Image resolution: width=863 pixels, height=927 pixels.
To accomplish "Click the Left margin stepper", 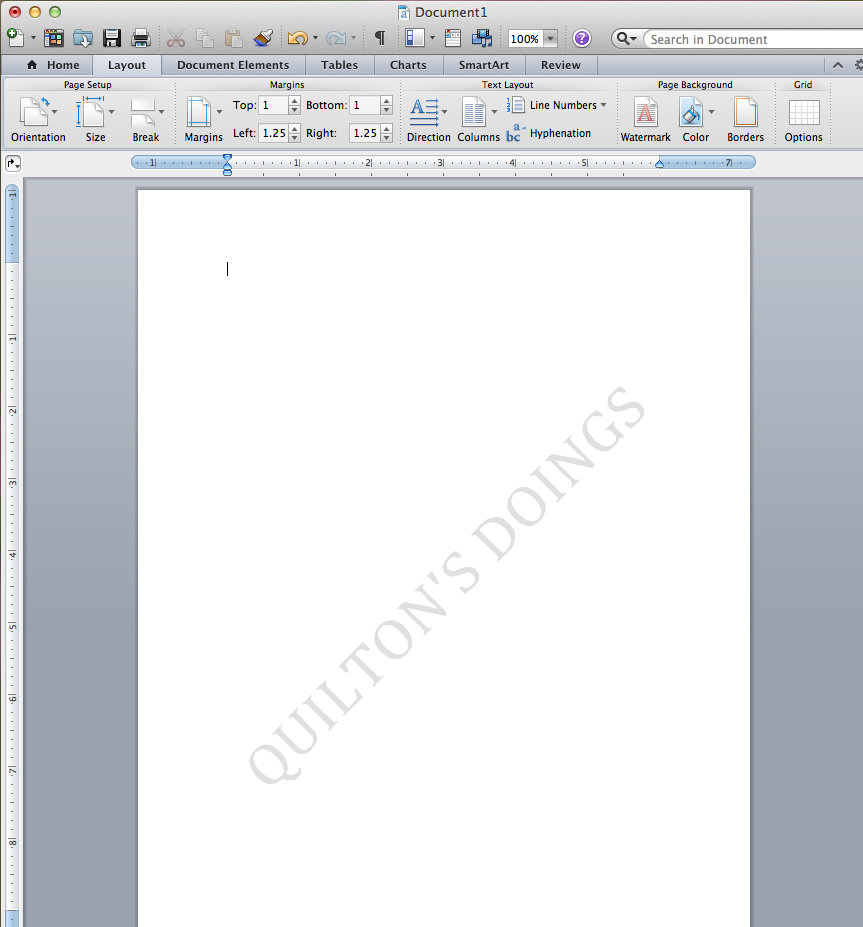I will pos(294,133).
